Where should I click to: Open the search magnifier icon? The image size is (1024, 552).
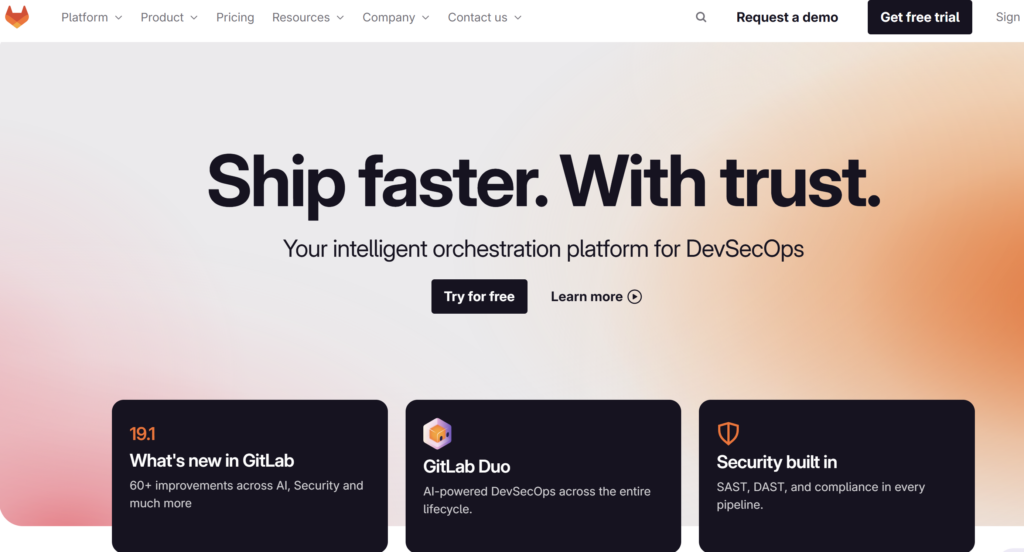[701, 17]
